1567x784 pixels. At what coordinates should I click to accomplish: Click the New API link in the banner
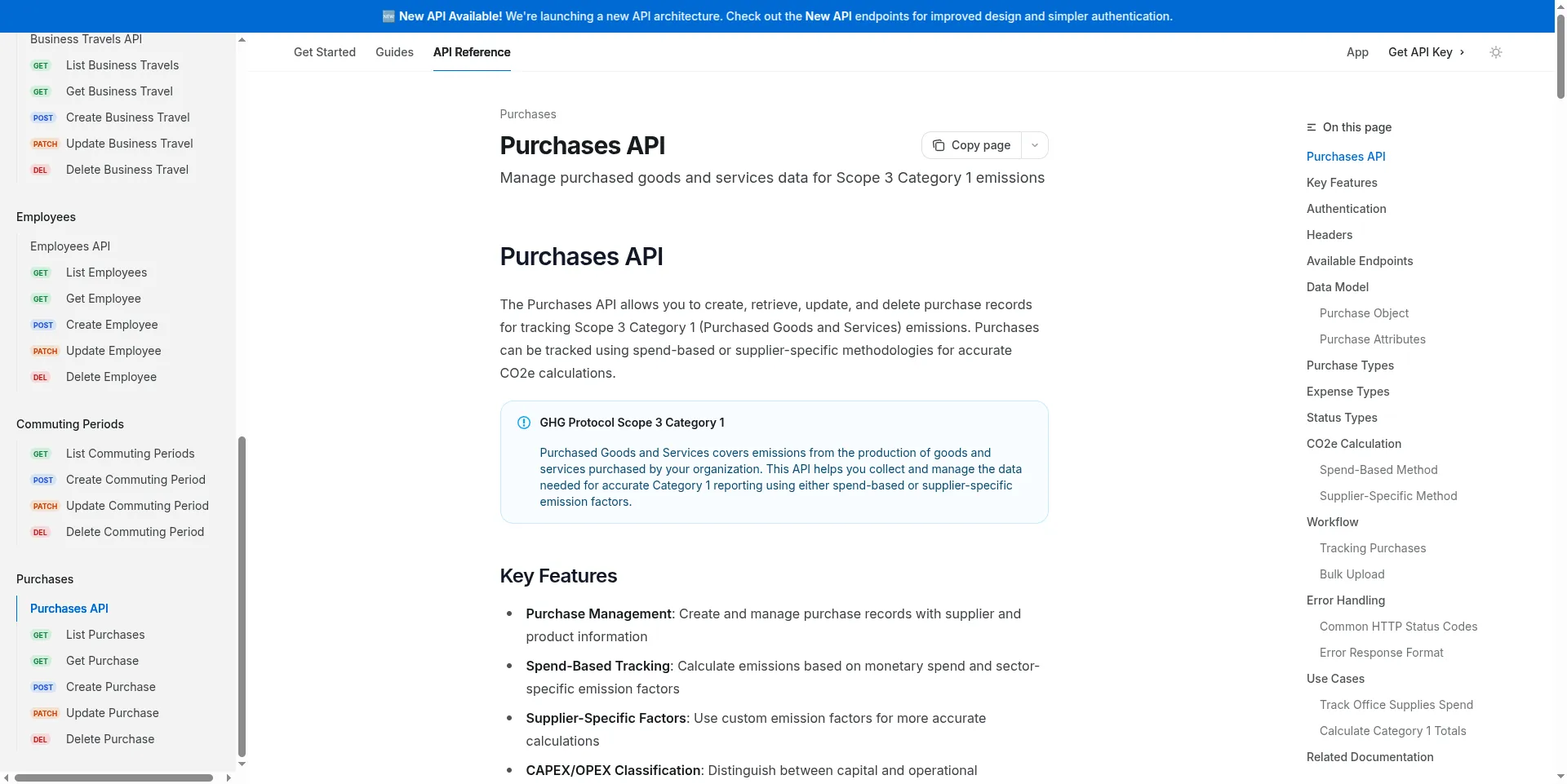coord(828,16)
